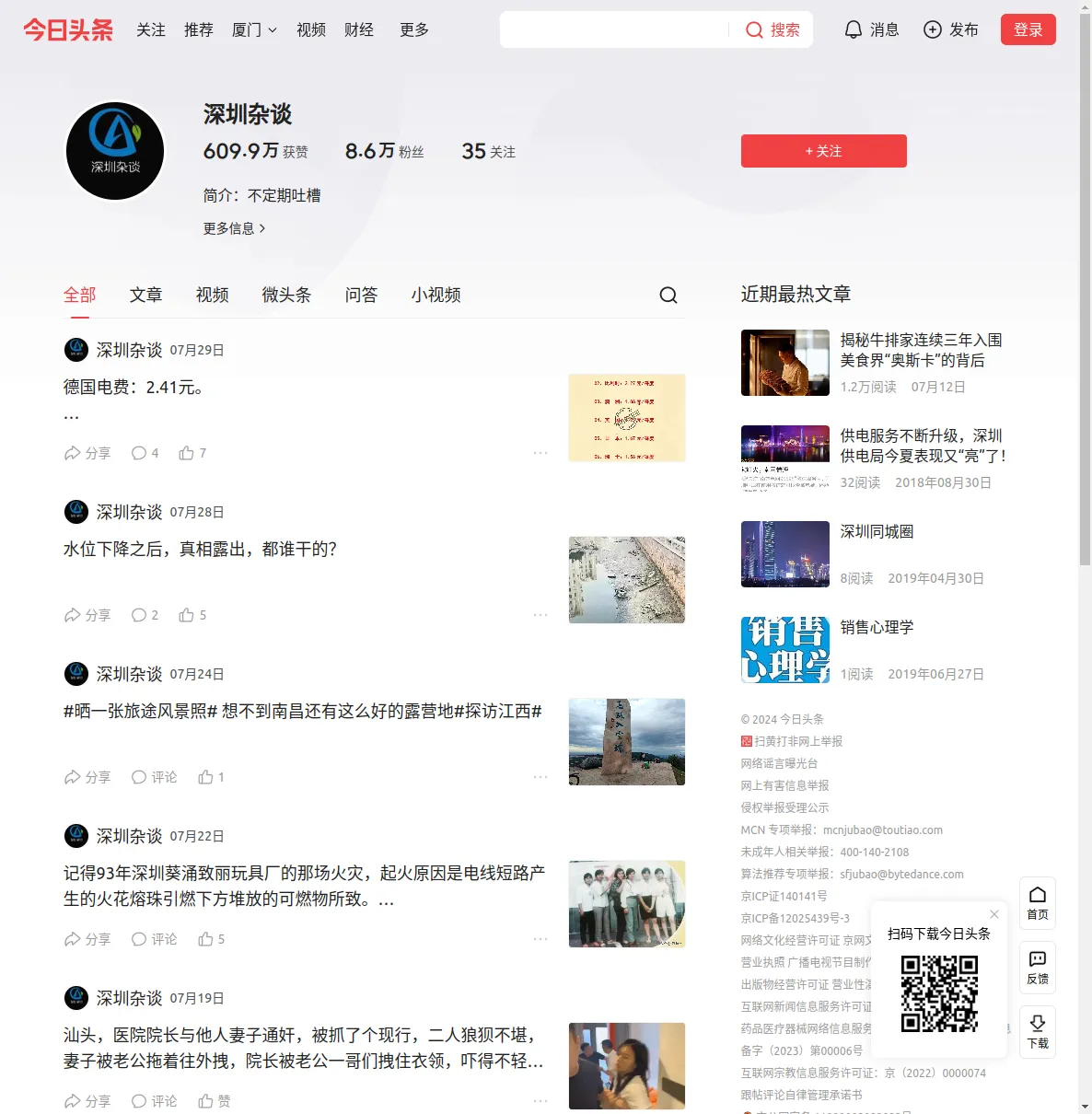
Task: Open 视频 in top navigation
Action: (x=311, y=29)
